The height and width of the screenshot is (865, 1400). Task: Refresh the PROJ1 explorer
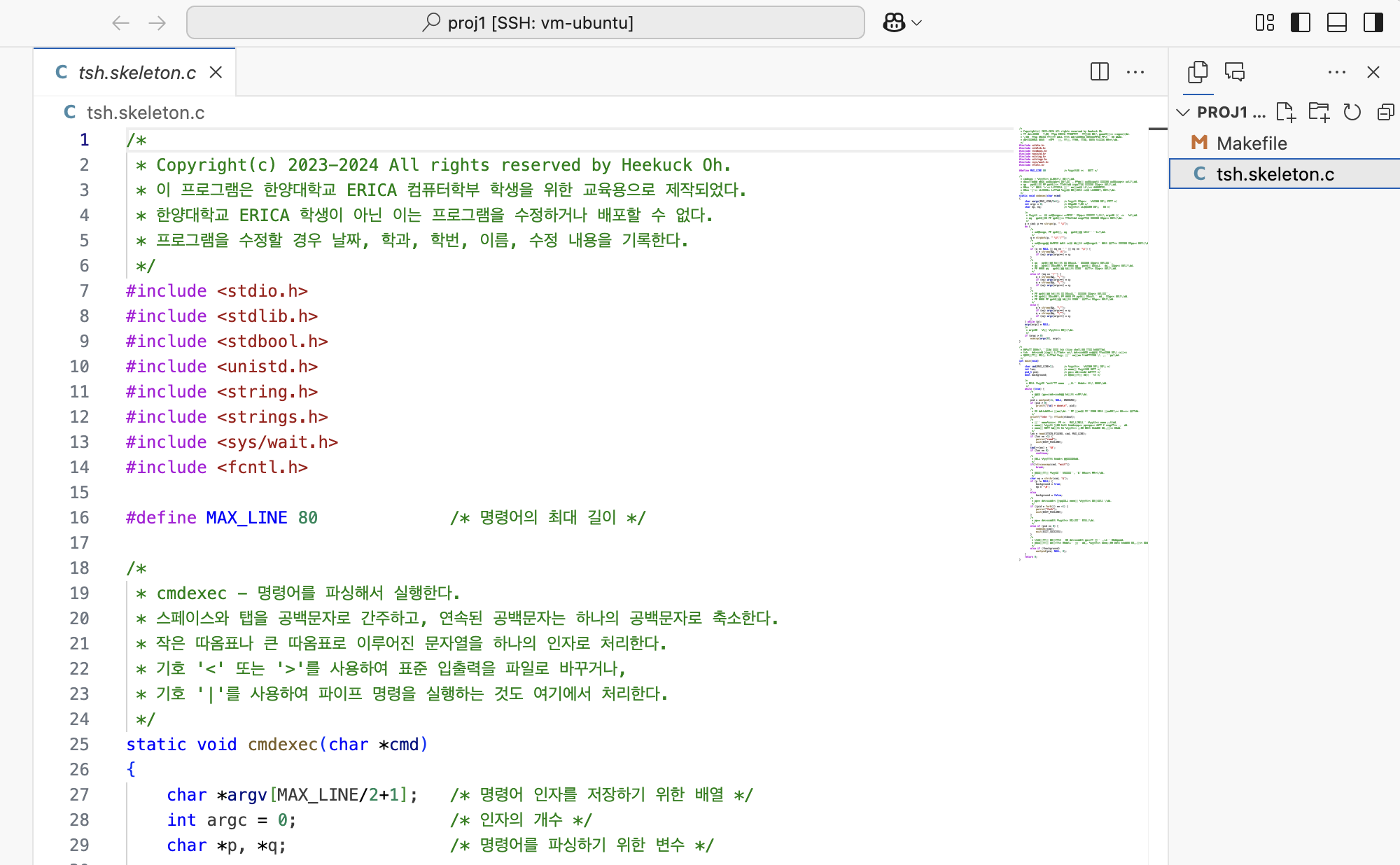click(1352, 112)
